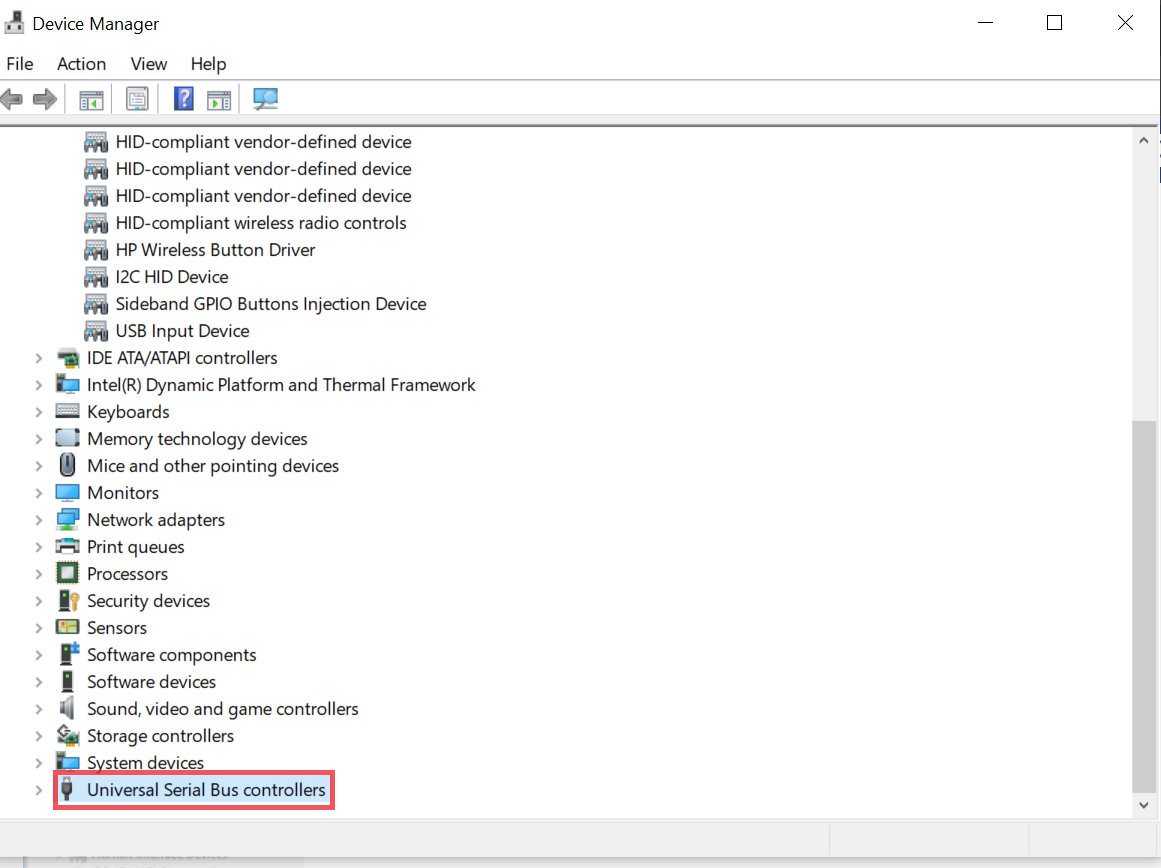
Task: Click the Security devices key icon
Action: 68,600
